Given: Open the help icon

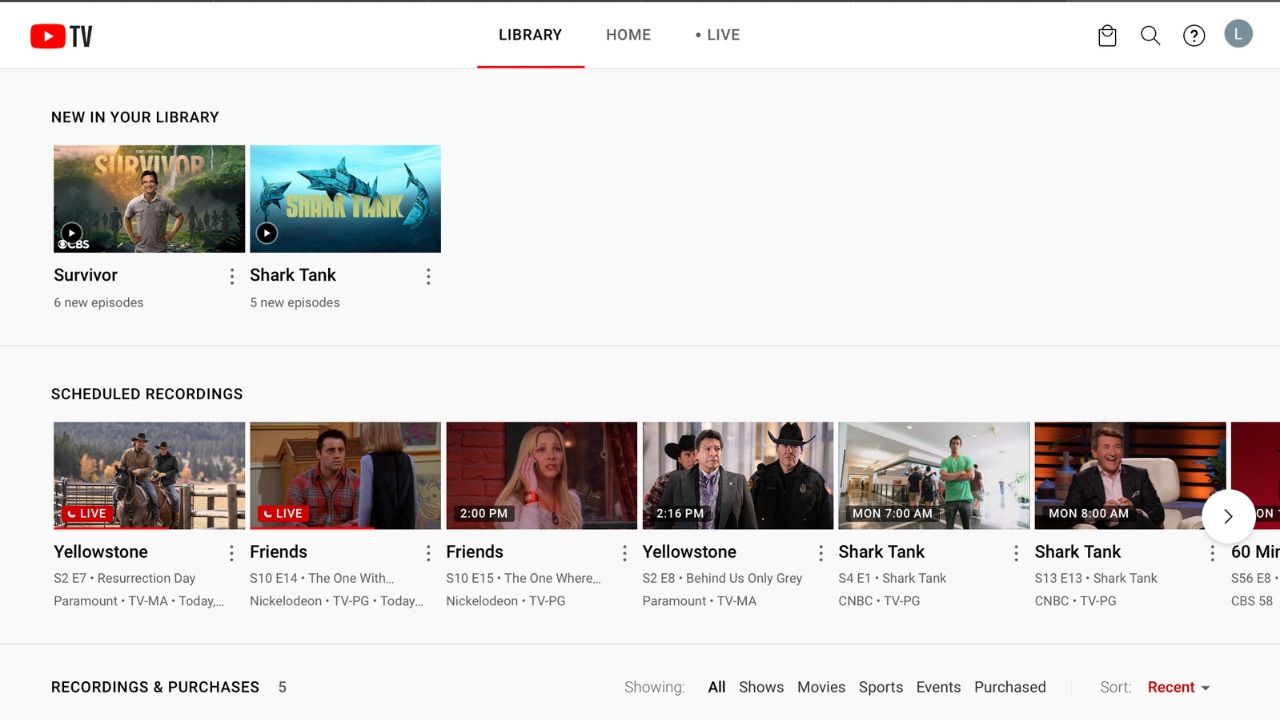Looking at the screenshot, I should (1194, 35).
